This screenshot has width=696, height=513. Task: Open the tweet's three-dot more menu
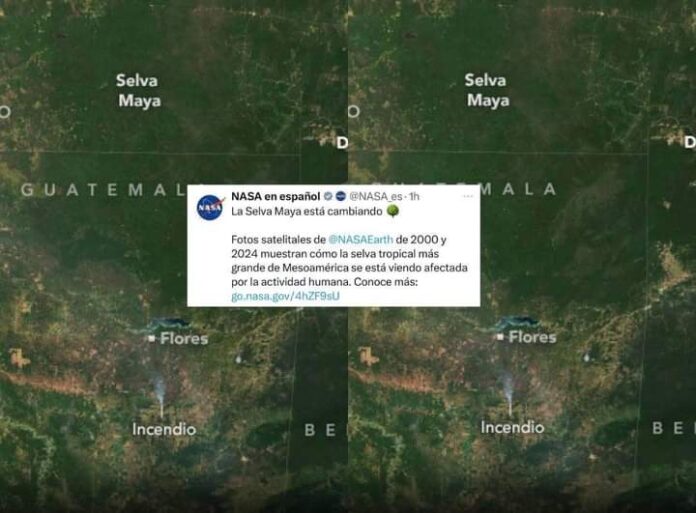(467, 196)
